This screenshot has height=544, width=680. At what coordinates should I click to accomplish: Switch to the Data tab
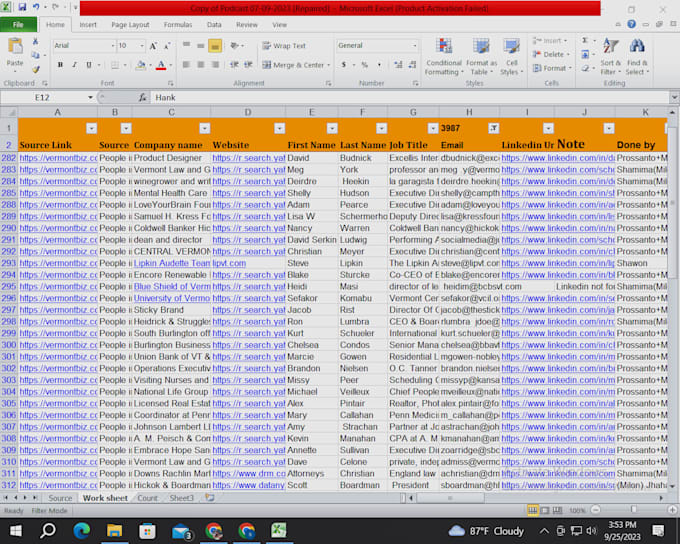[214, 25]
